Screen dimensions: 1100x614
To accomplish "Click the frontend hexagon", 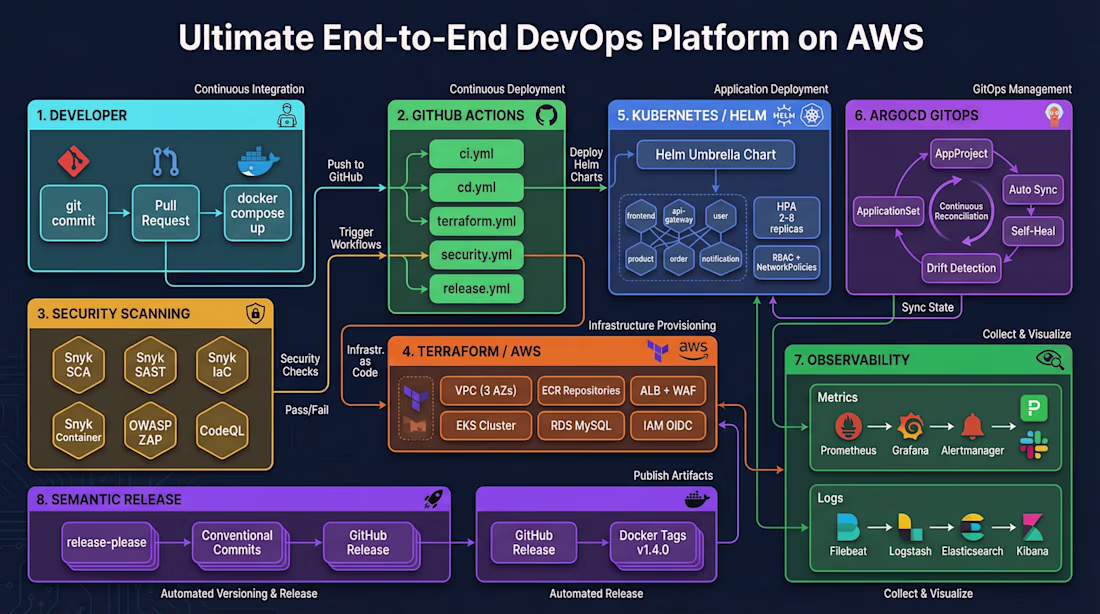I will click(x=640, y=216).
